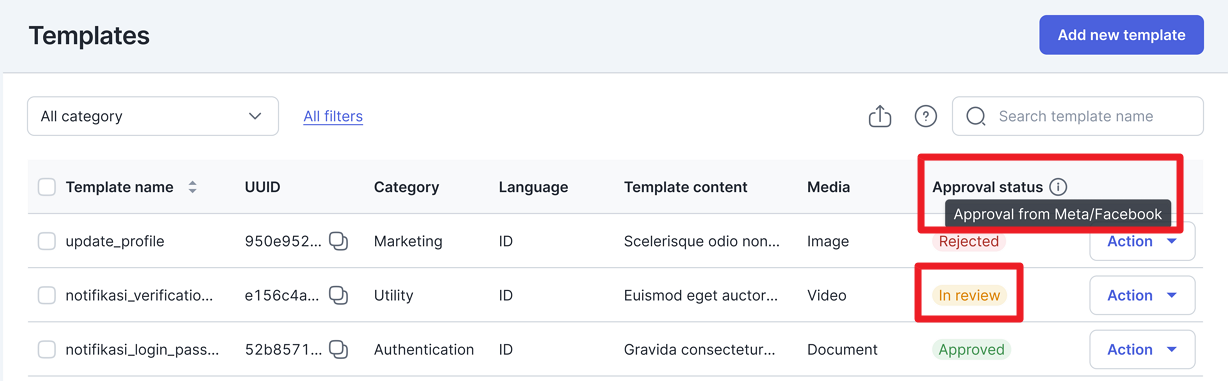Open the All category dropdown
The image size is (1228, 381).
(x=153, y=116)
